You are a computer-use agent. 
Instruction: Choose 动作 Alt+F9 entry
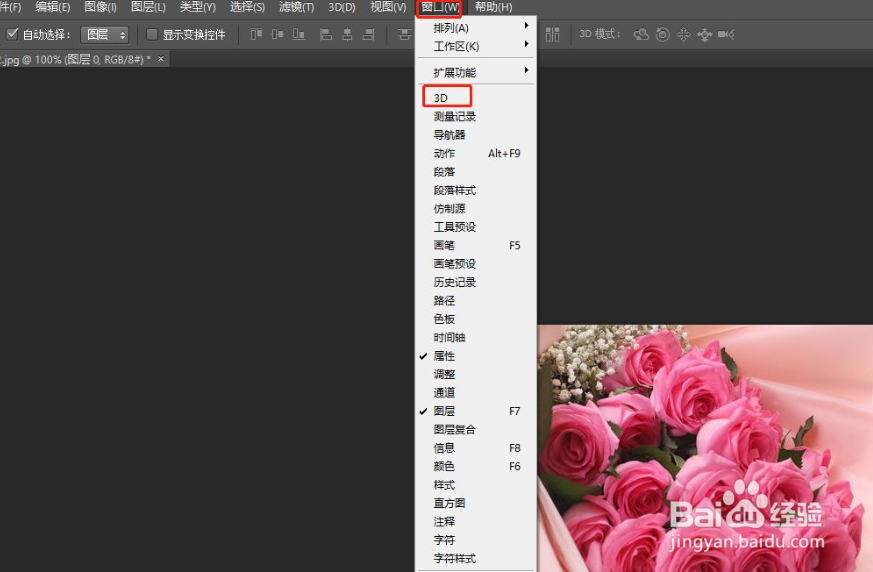coord(476,153)
